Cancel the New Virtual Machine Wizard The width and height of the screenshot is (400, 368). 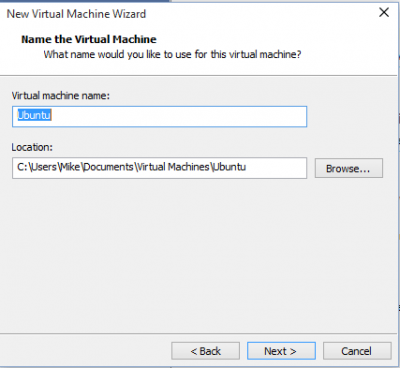357,351
